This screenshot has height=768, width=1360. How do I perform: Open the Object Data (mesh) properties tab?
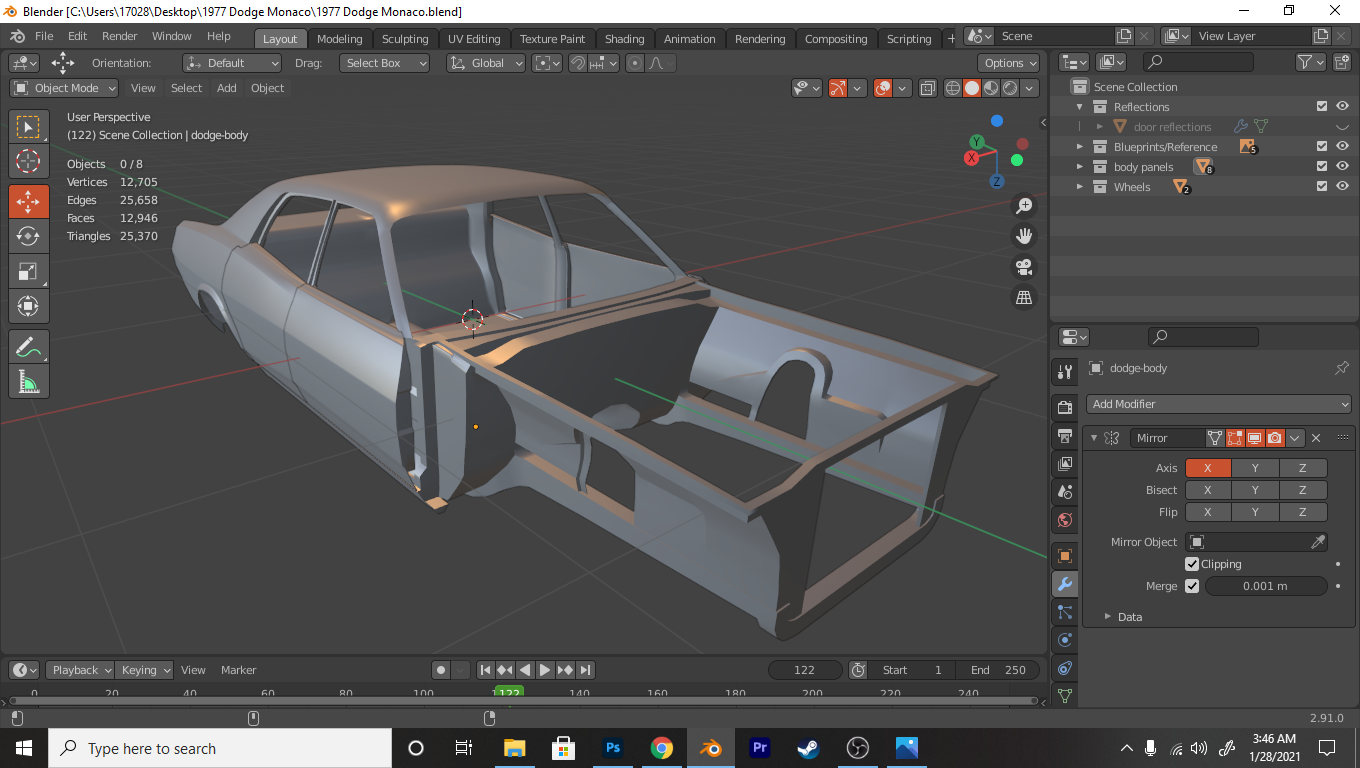click(x=1065, y=695)
